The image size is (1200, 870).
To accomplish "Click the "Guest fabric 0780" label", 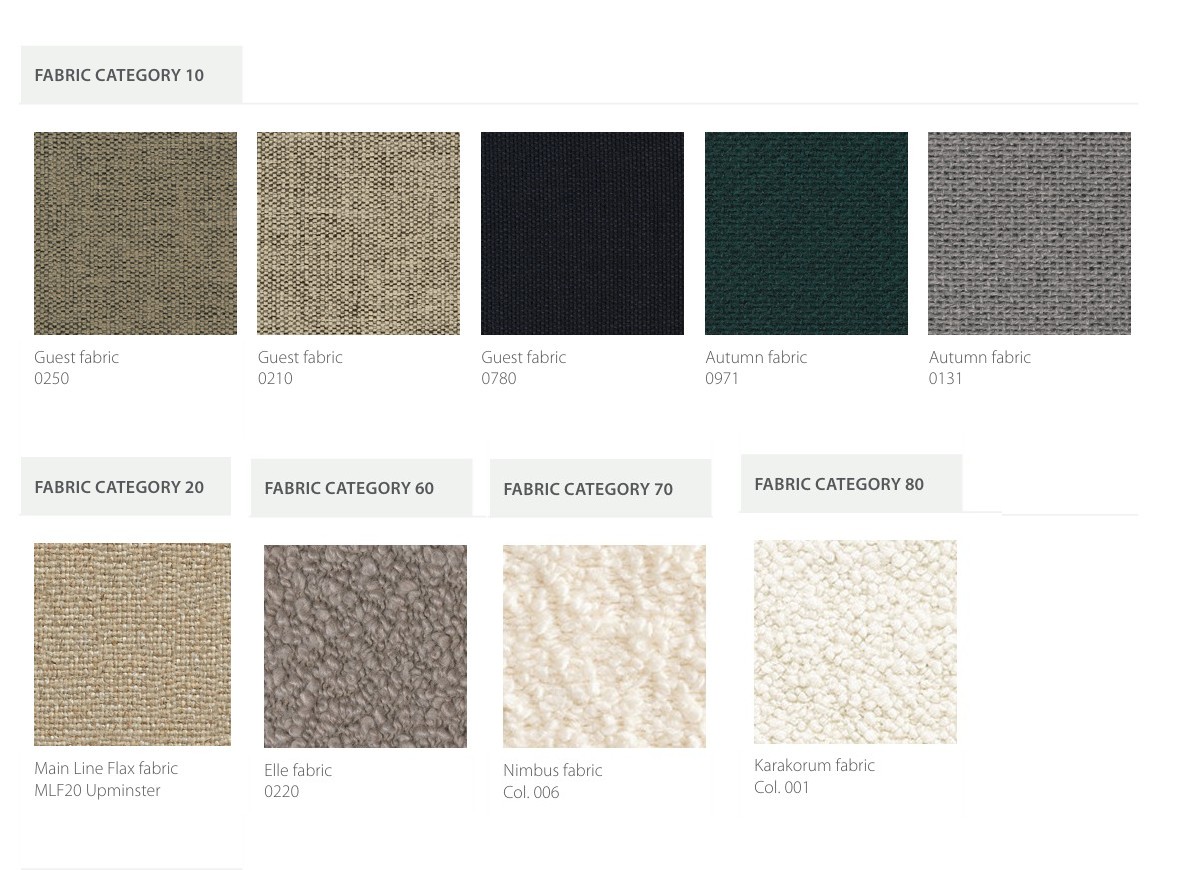I will tap(523, 368).
